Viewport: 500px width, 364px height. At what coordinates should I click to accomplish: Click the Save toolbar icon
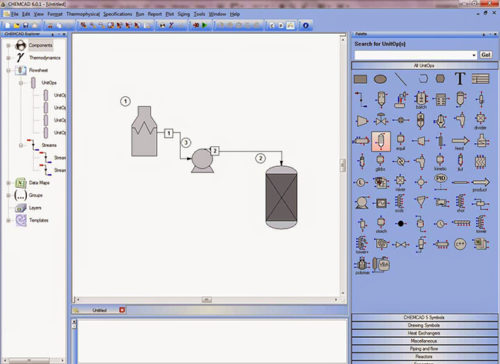tap(26, 25)
